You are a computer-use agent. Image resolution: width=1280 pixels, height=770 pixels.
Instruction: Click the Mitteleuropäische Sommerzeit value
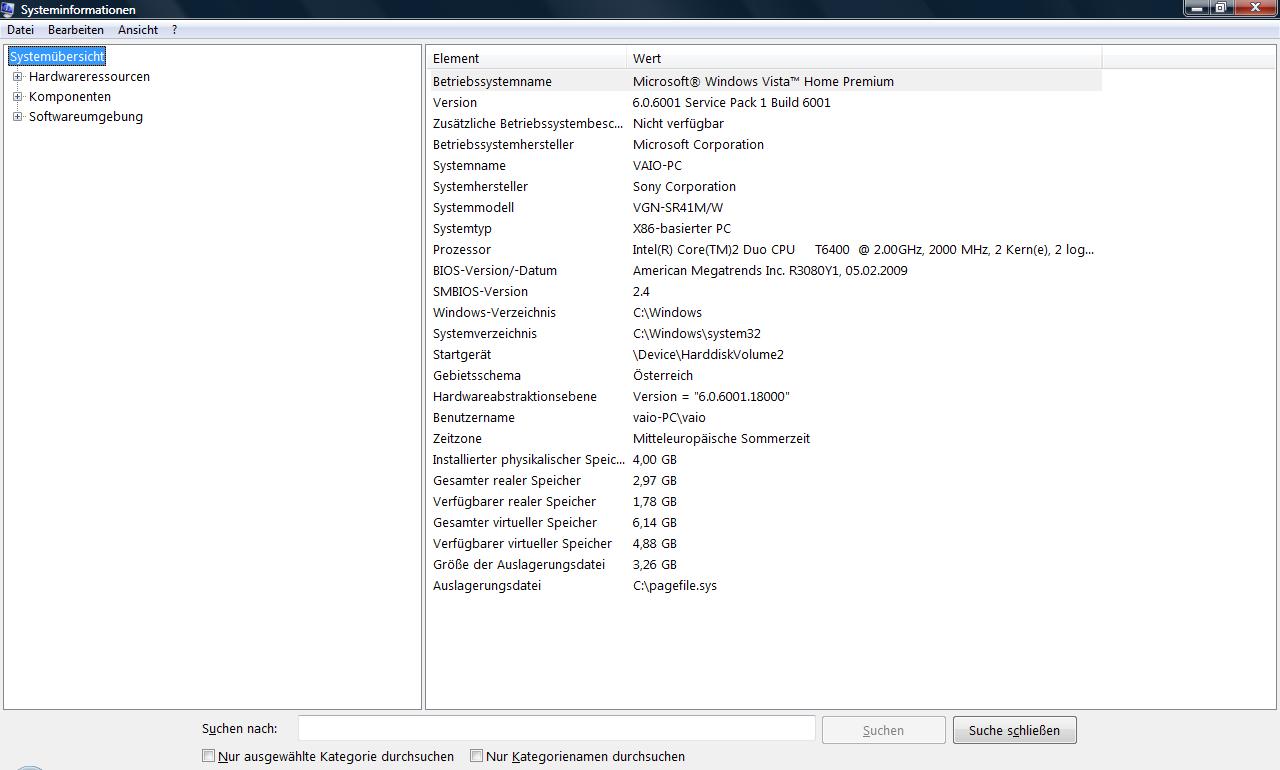[722, 439]
